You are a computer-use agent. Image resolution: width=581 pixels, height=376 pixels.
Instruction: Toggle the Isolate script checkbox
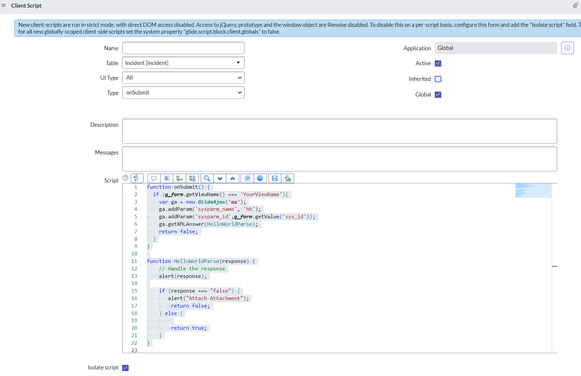pyautogui.click(x=125, y=368)
